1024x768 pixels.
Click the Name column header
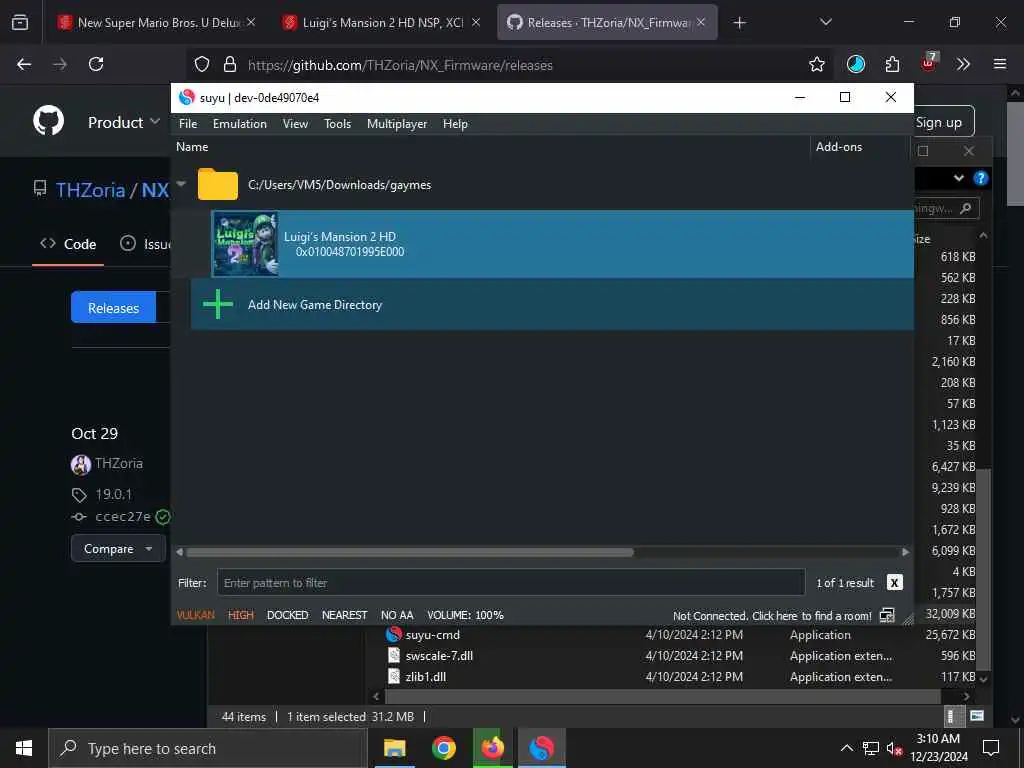point(192,147)
